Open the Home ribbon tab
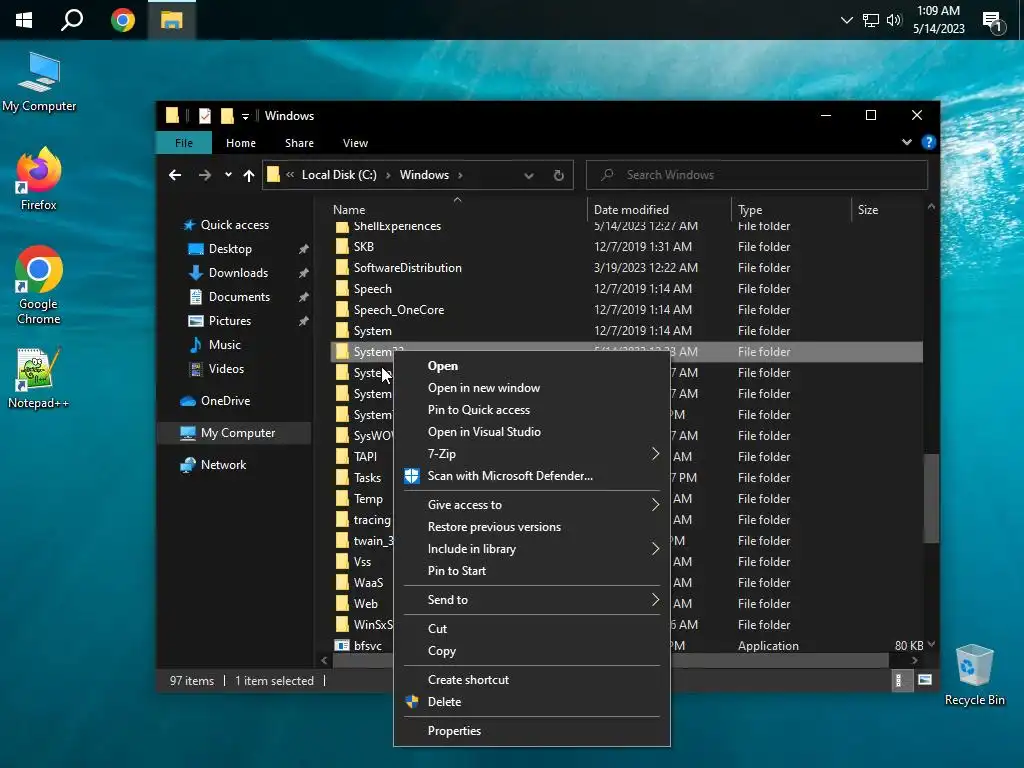Viewport: 1024px width, 768px height. pyautogui.click(x=241, y=143)
